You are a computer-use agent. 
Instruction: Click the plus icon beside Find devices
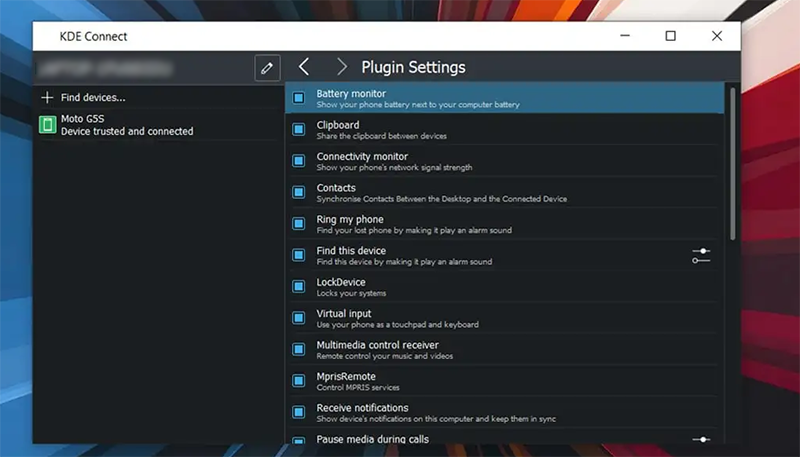(x=47, y=97)
